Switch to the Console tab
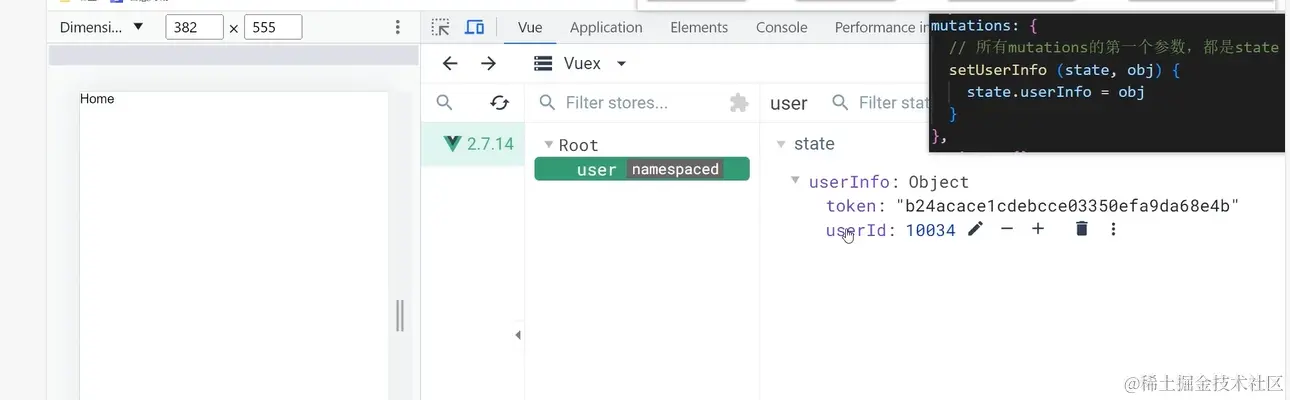This screenshot has width=1290, height=400. click(781, 27)
